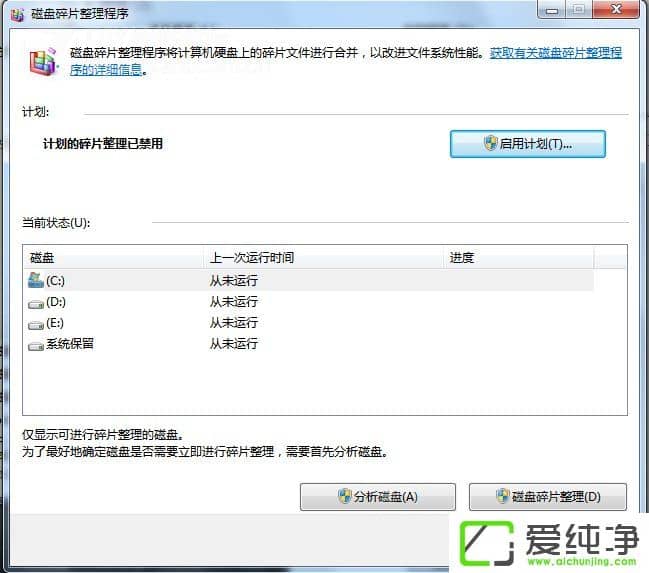649x573 pixels.
Task: Select the (D:) drive icon
Action: [x=36, y=302]
